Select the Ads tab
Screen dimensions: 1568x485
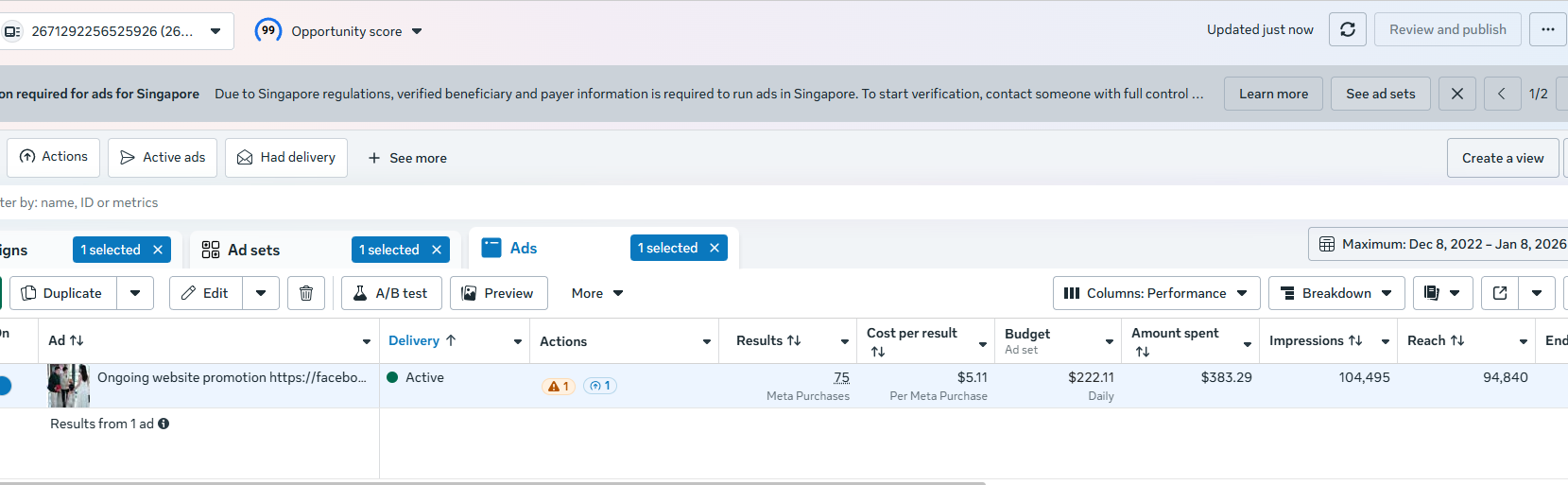coord(523,248)
